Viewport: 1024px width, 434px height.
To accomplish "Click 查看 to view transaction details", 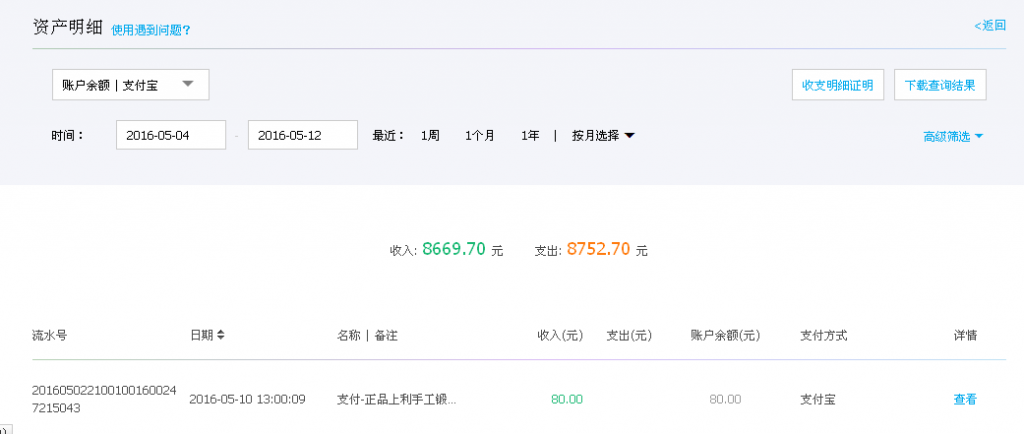I will click(964, 399).
